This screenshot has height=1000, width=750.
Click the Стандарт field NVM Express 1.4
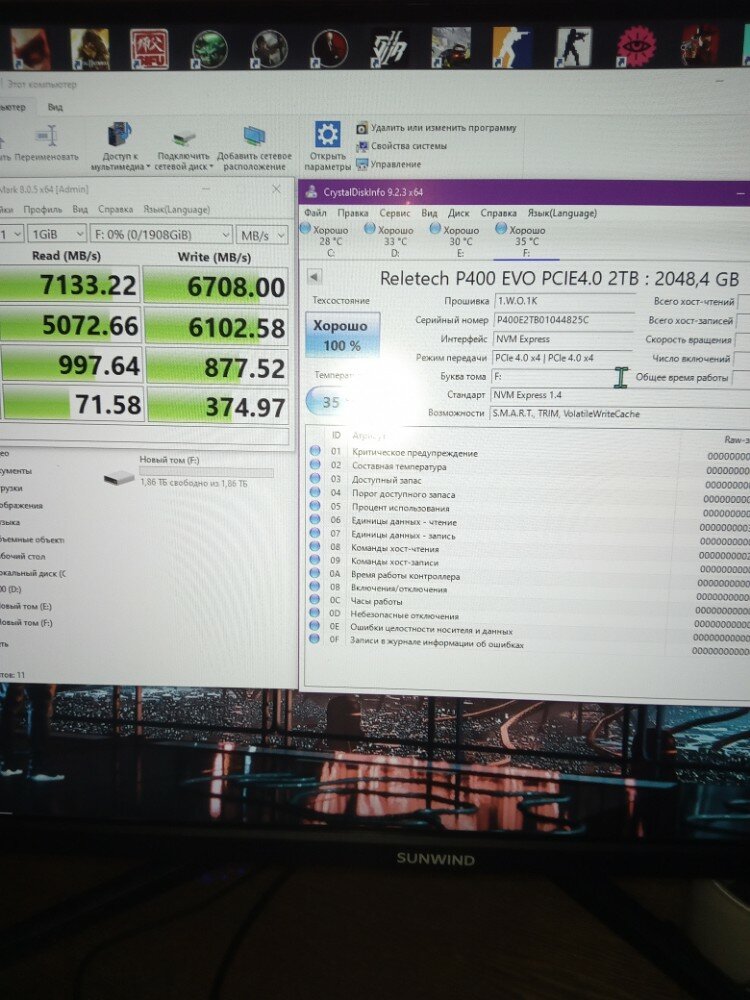(x=620, y=395)
